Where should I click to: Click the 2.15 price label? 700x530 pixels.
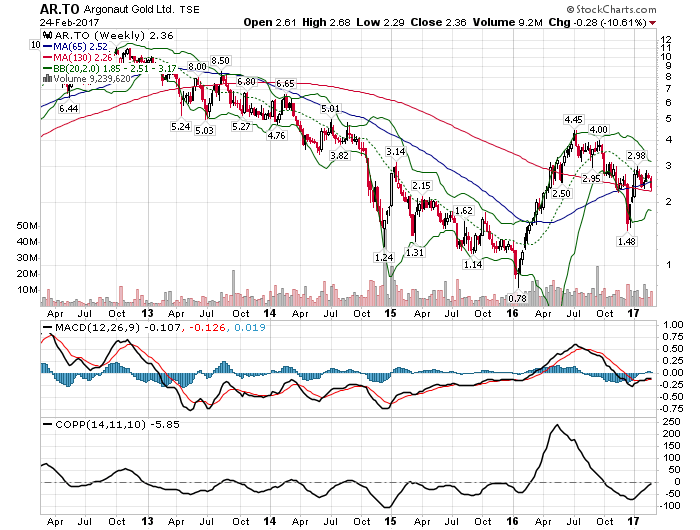click(421, 185)
